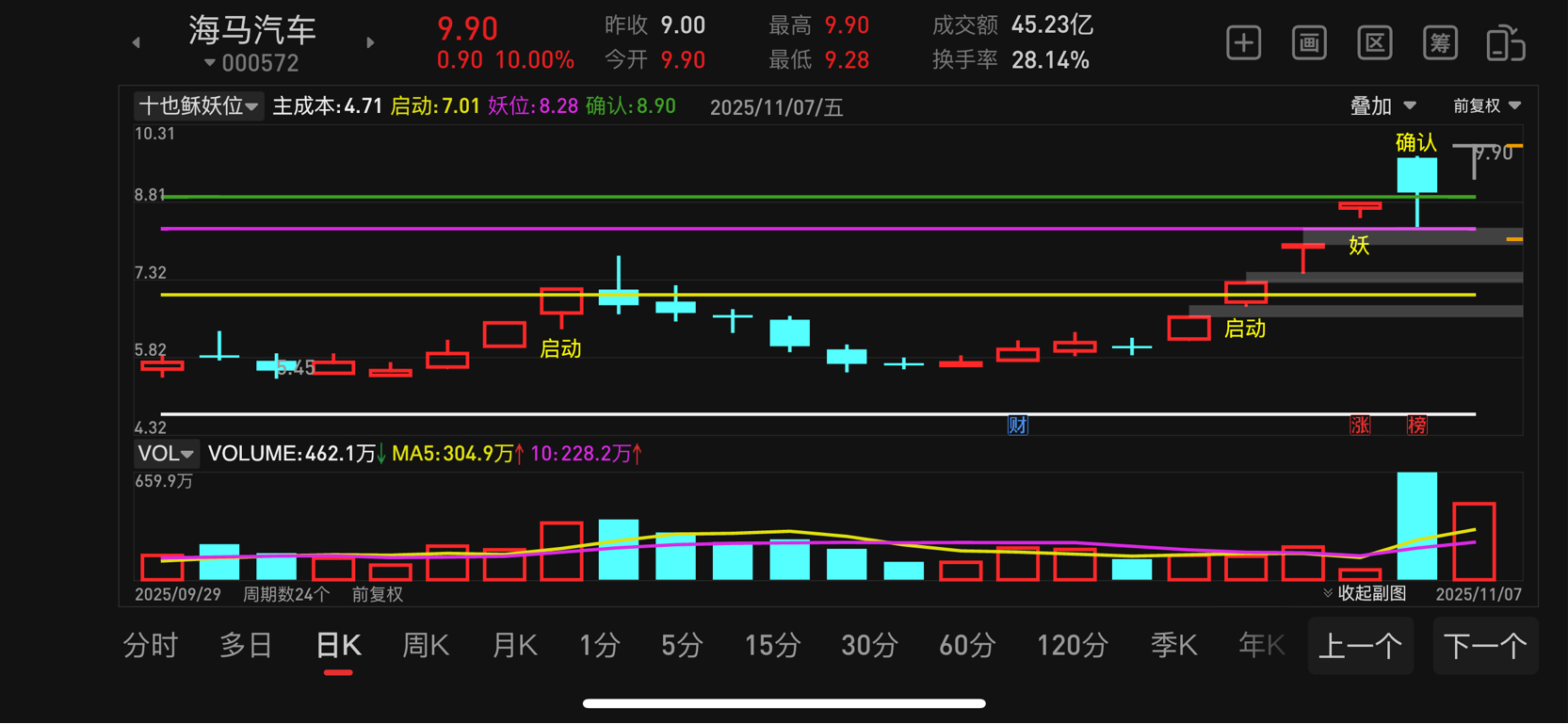Tap the 最低 9.28 value
Image resolution: width=1568 pixels, height=724 pixels.
coord(847,60)
